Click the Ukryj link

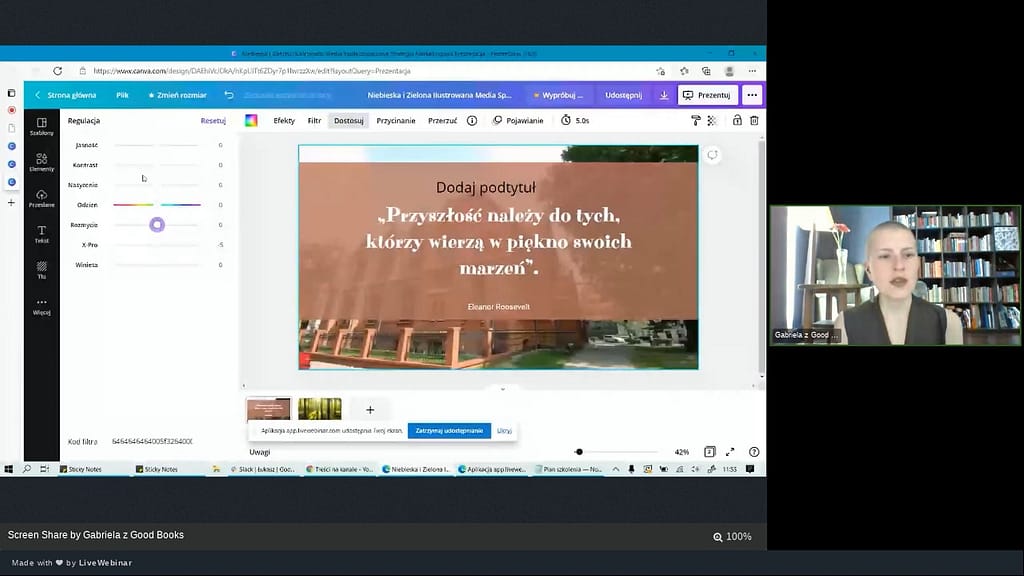pos(504,430)
